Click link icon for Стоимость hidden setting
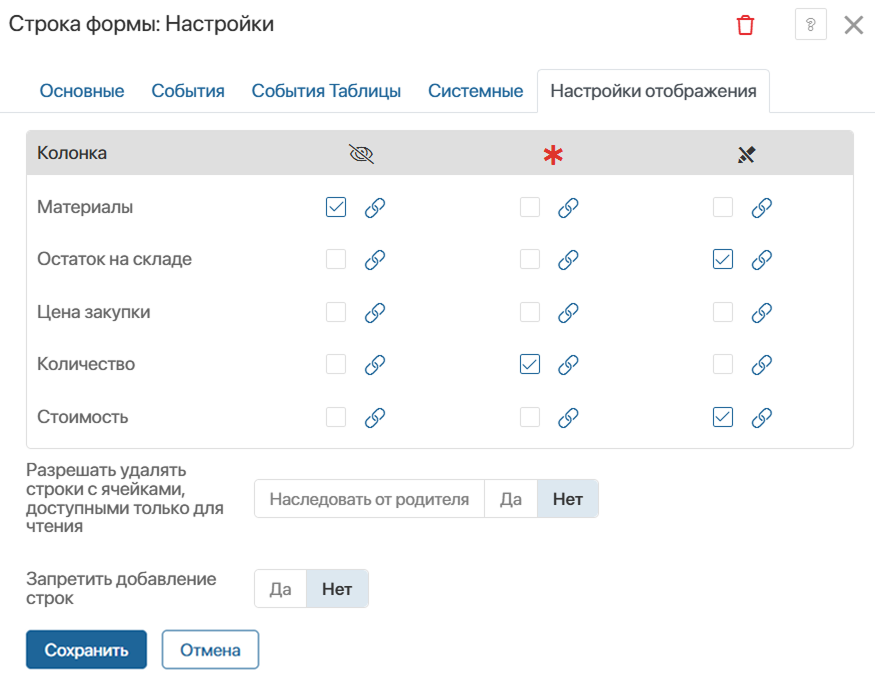Image resolution: width=875 pixels, height=675 pixels. tap(375, 417)
